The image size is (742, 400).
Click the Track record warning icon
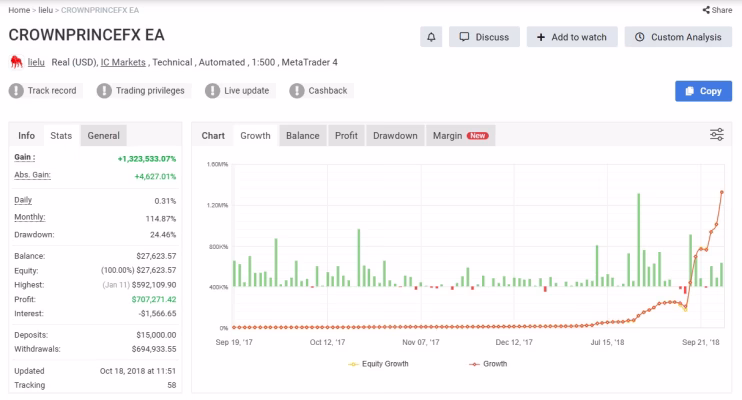(x=16, y=90)
